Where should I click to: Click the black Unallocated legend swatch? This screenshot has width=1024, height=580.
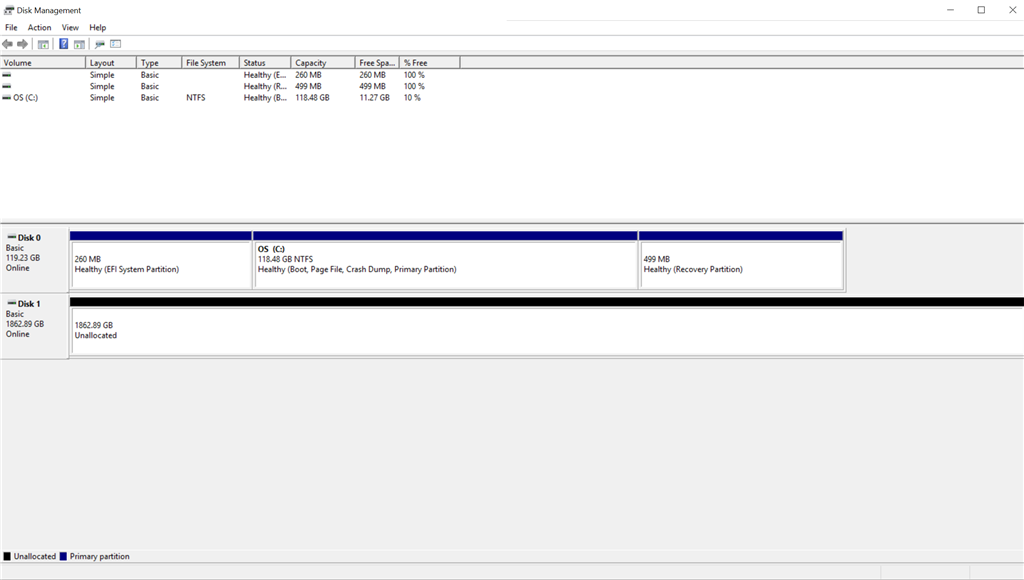[7, 556]
